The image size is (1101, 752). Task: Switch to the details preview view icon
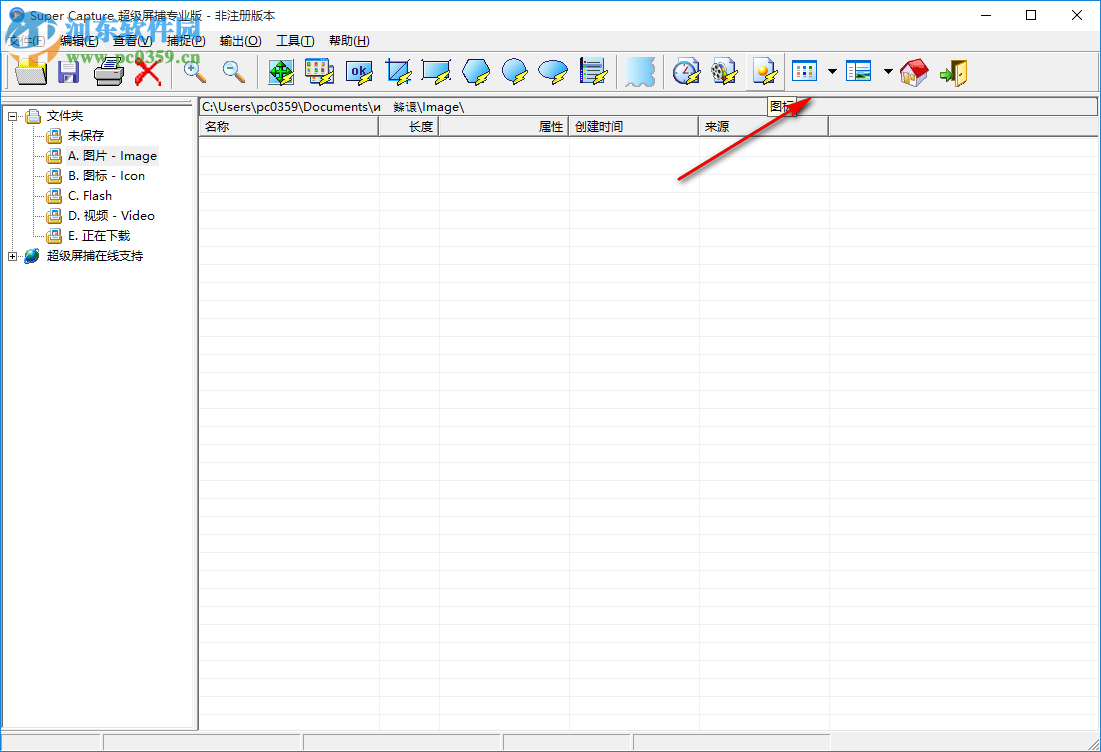(x=859, y=71)
